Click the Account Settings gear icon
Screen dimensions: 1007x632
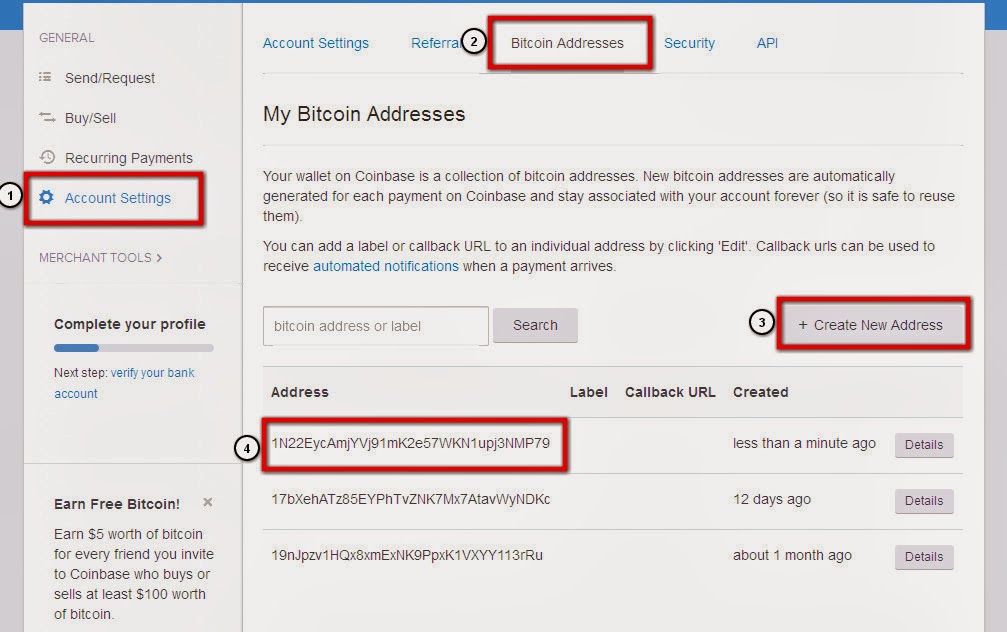point(46,197)
